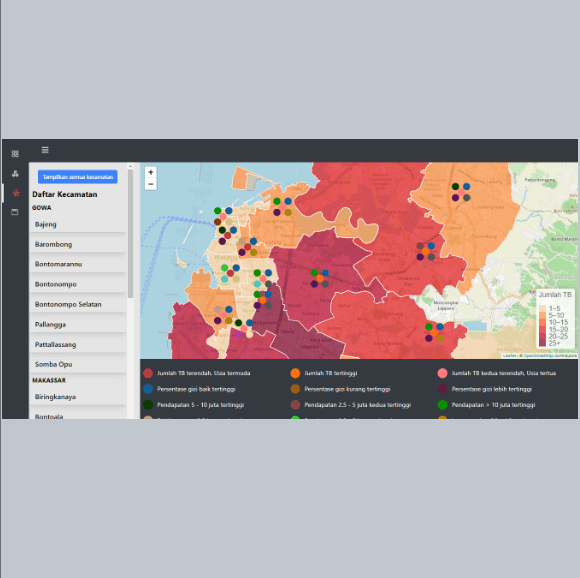Click the Jumlah TB tertinggi legend label

click(x=331, y=373)
